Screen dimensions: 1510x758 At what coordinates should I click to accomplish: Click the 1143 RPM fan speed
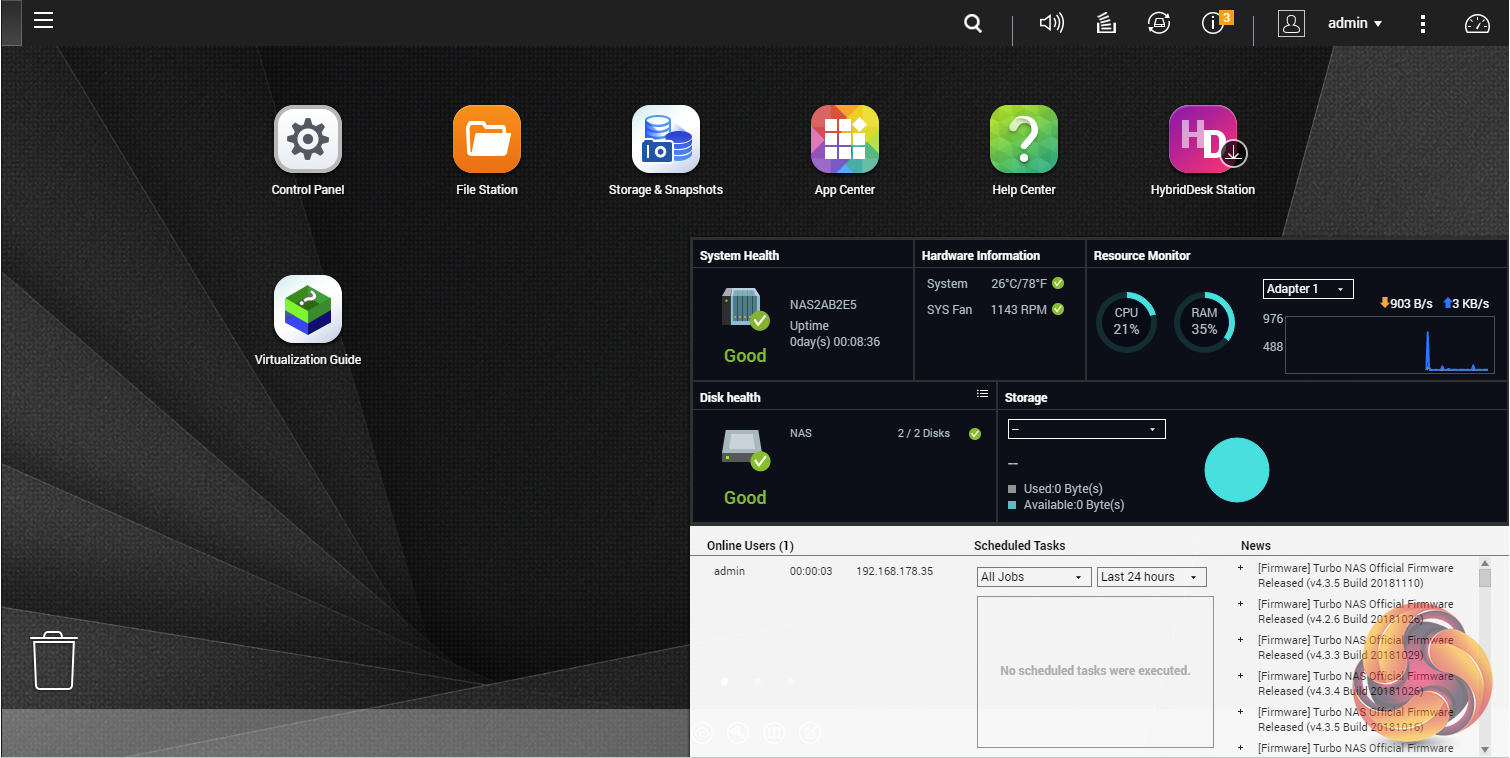1019,310
